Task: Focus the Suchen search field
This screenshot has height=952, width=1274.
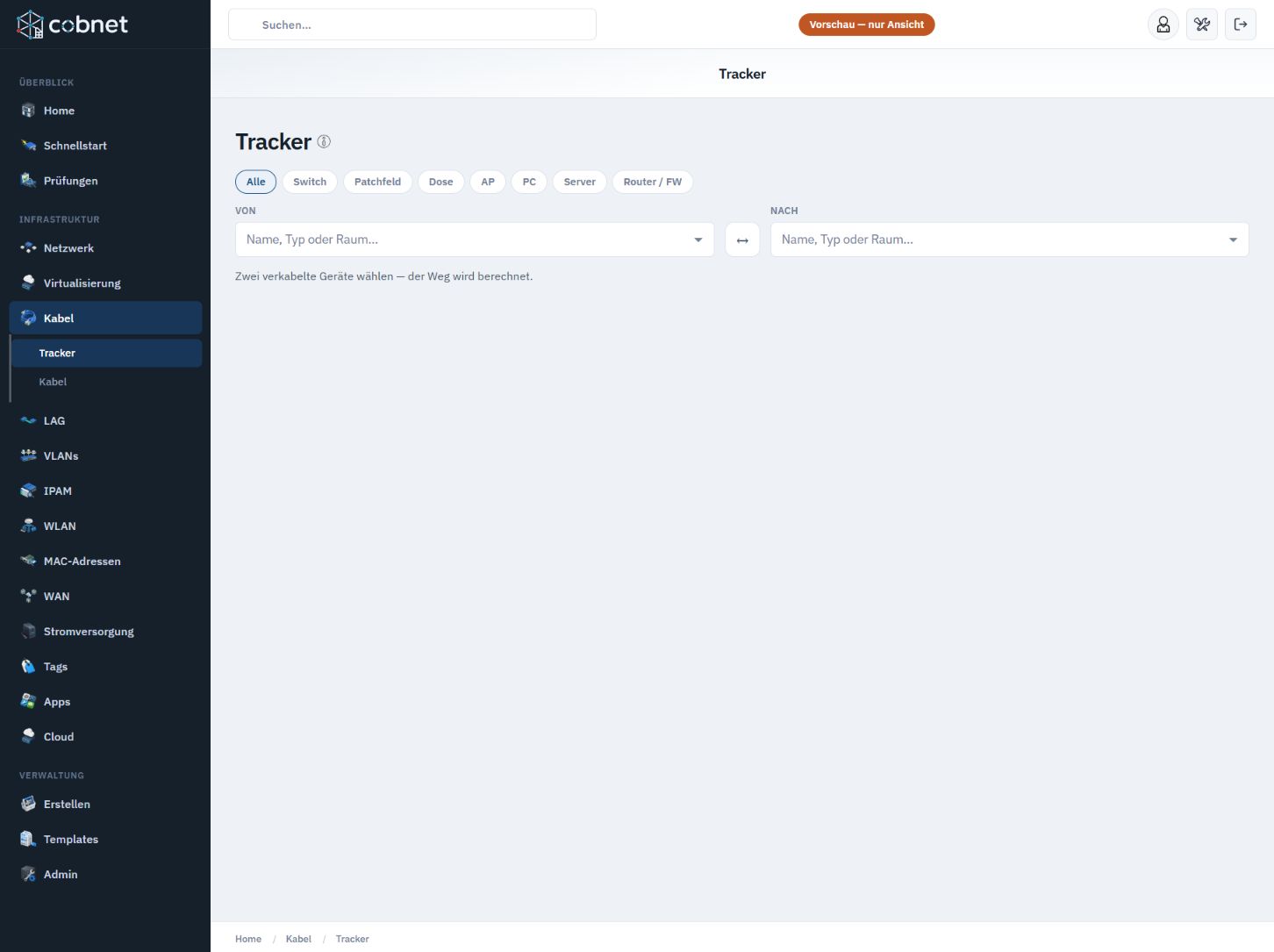Action: (412, 25)
